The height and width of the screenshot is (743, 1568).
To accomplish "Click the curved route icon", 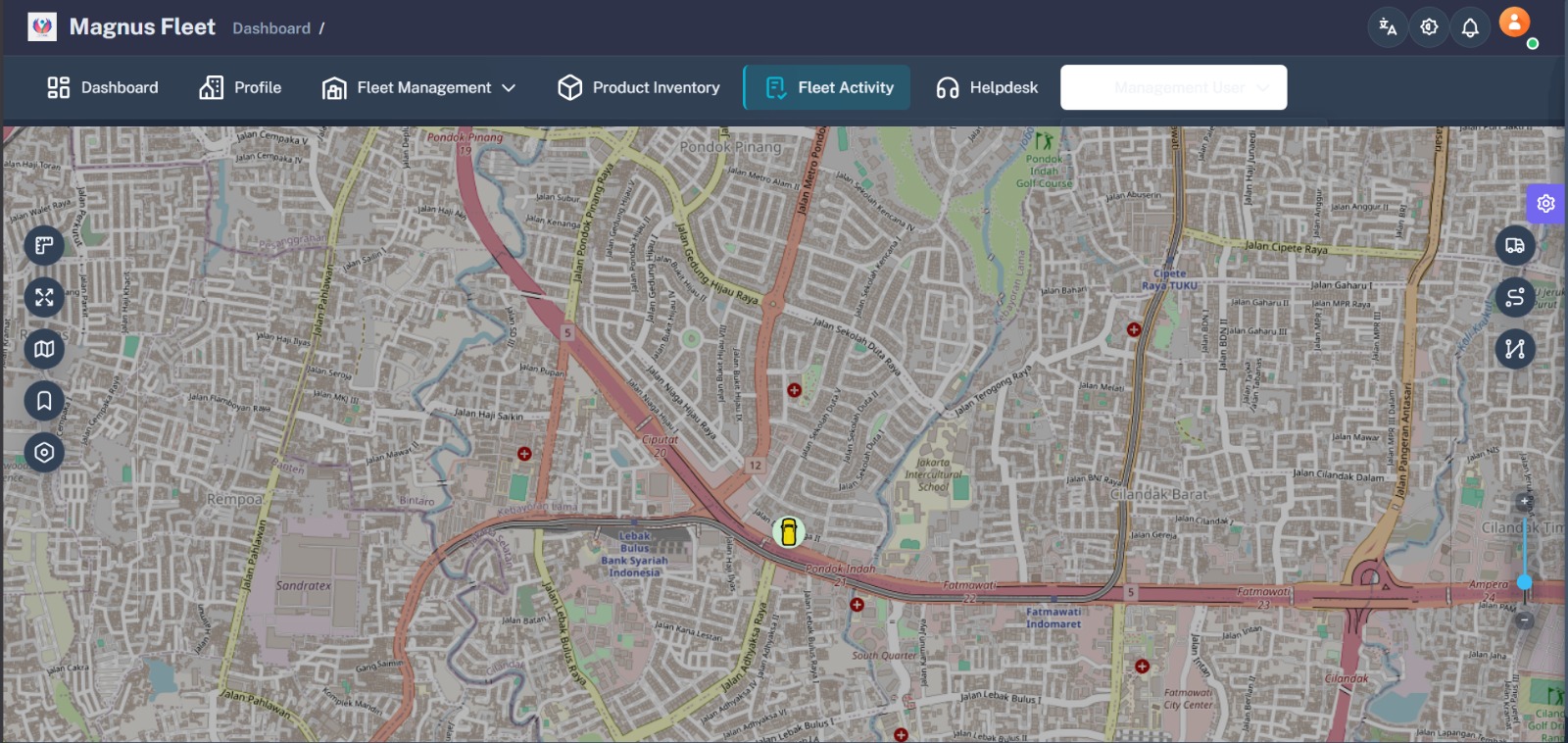I will point(1515,297).
